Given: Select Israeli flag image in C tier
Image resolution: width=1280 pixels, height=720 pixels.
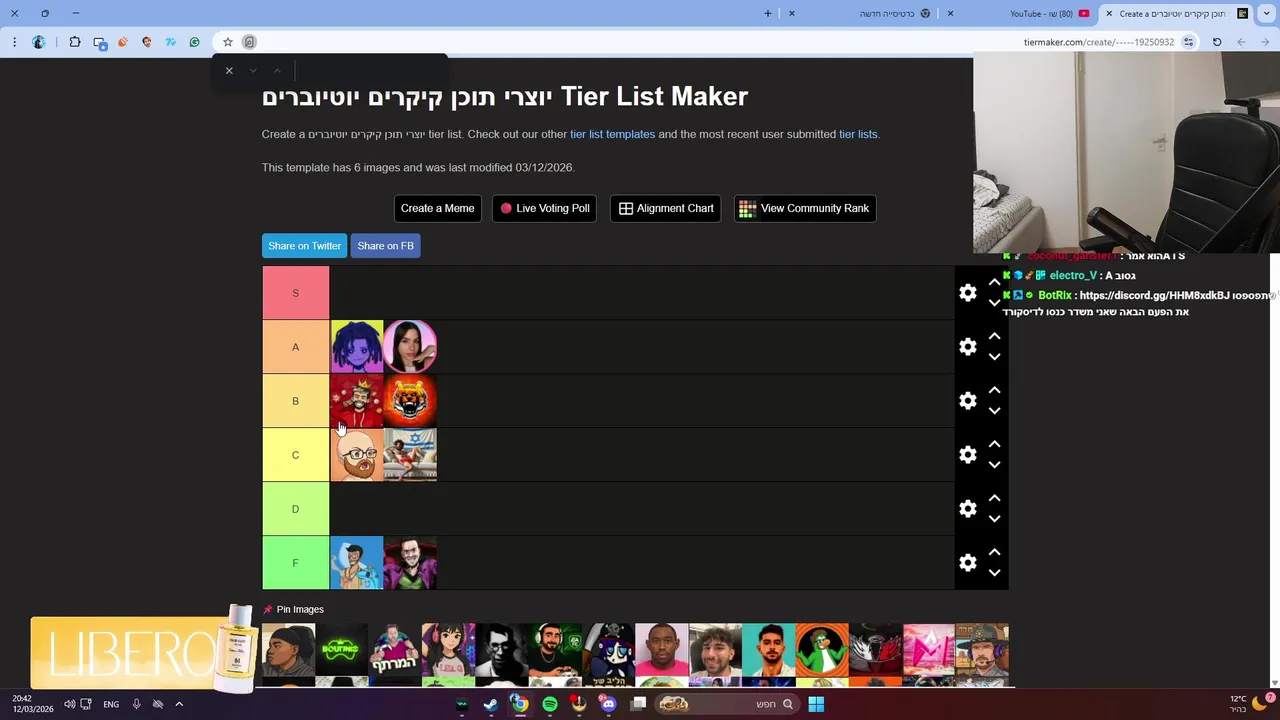Looking at the screenshot, I should [x=410, y=455].
